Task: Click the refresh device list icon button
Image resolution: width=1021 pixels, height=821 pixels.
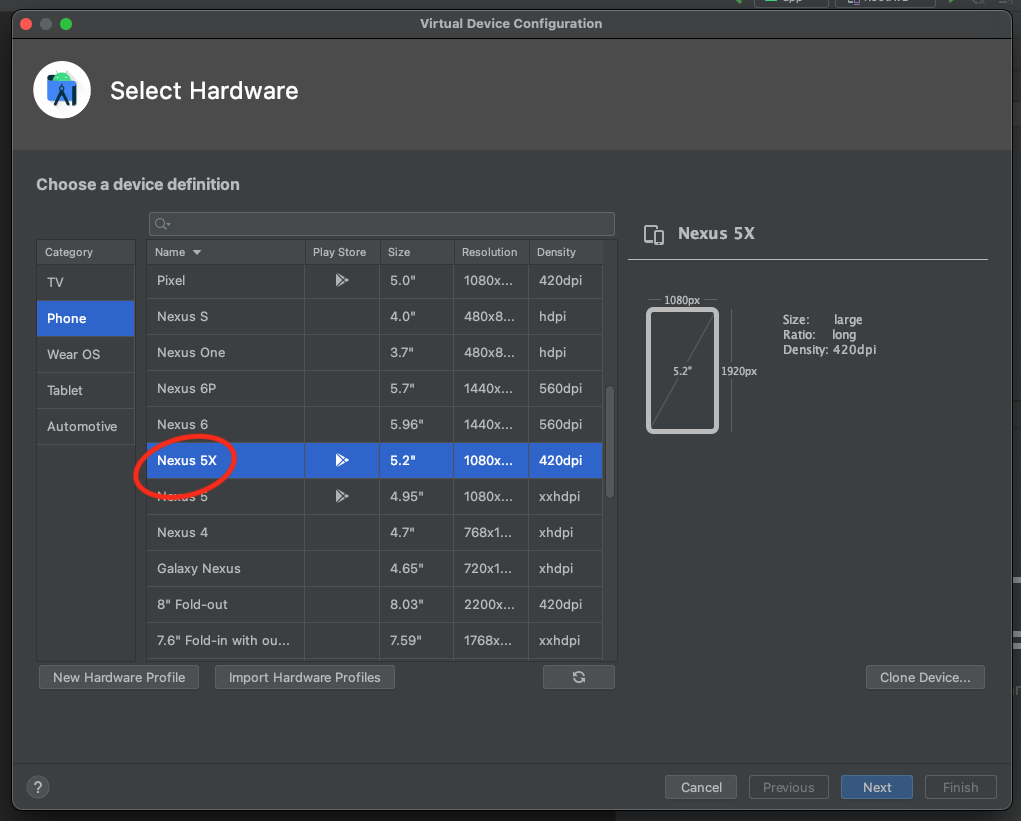Action: tap(578, 677)
